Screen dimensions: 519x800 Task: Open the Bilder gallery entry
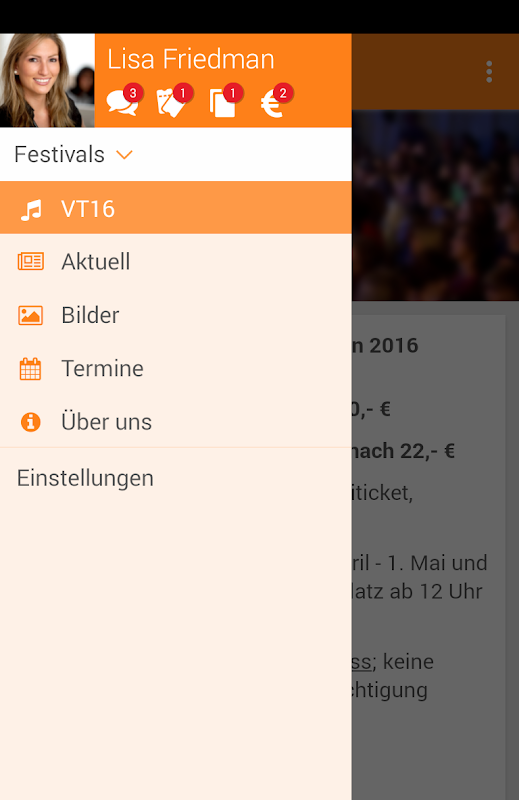[176, 315]
